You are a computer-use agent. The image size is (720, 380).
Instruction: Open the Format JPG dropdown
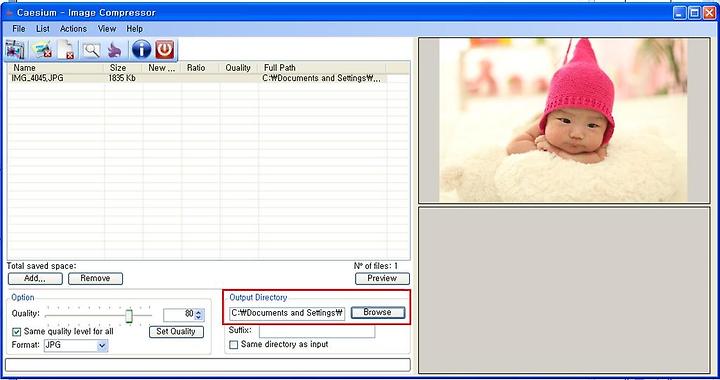pos(76,345)
